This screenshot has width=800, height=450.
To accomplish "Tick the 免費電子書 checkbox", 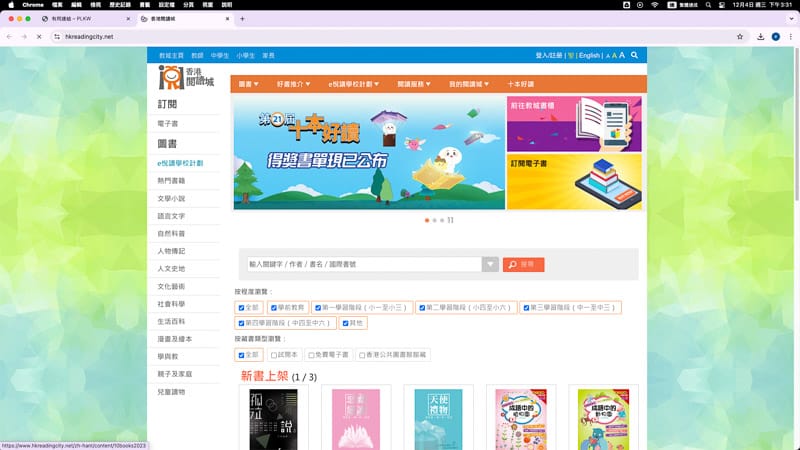I will click(311, 355).
